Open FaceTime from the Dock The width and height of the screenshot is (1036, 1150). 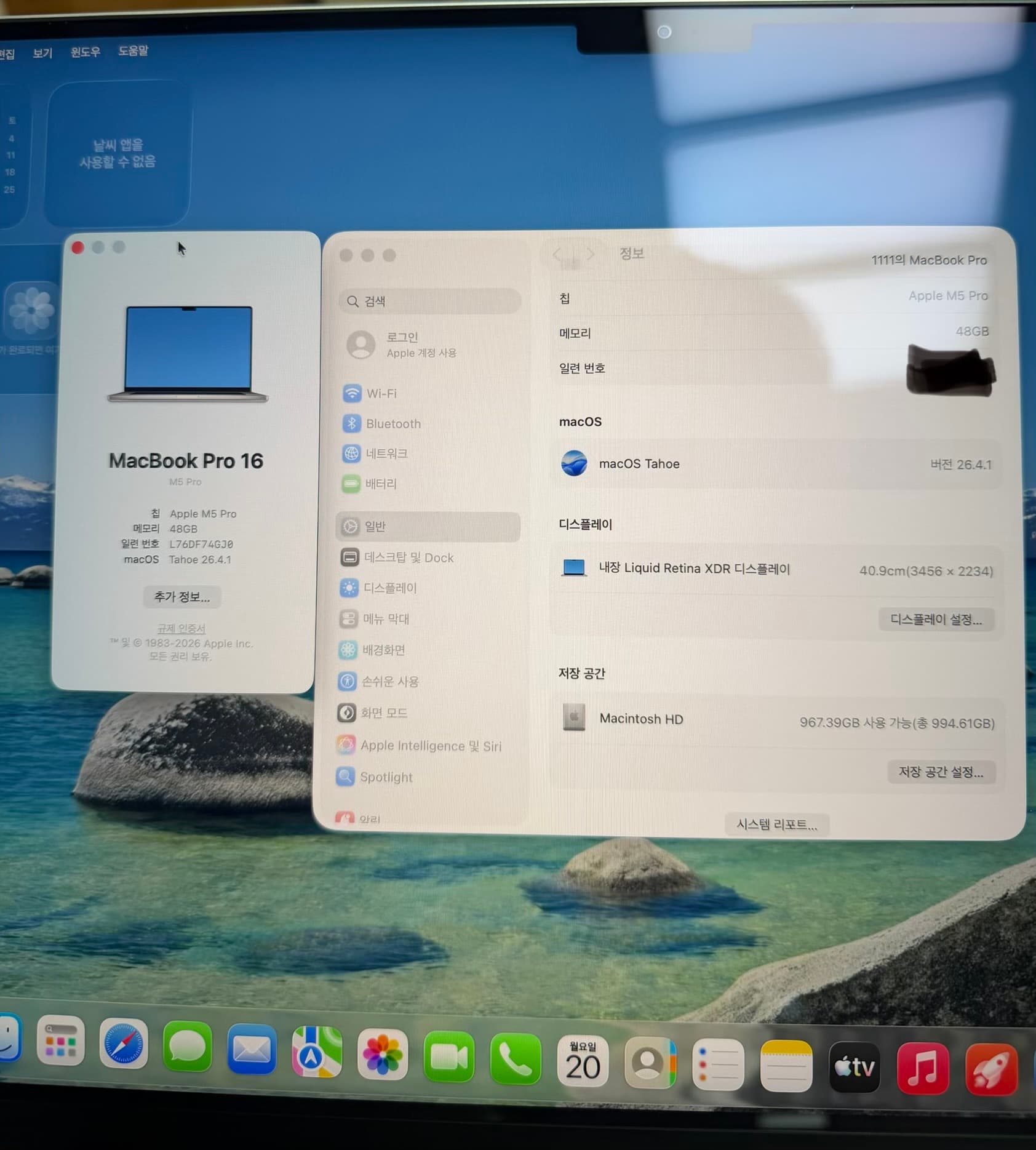click(449, 1056)
